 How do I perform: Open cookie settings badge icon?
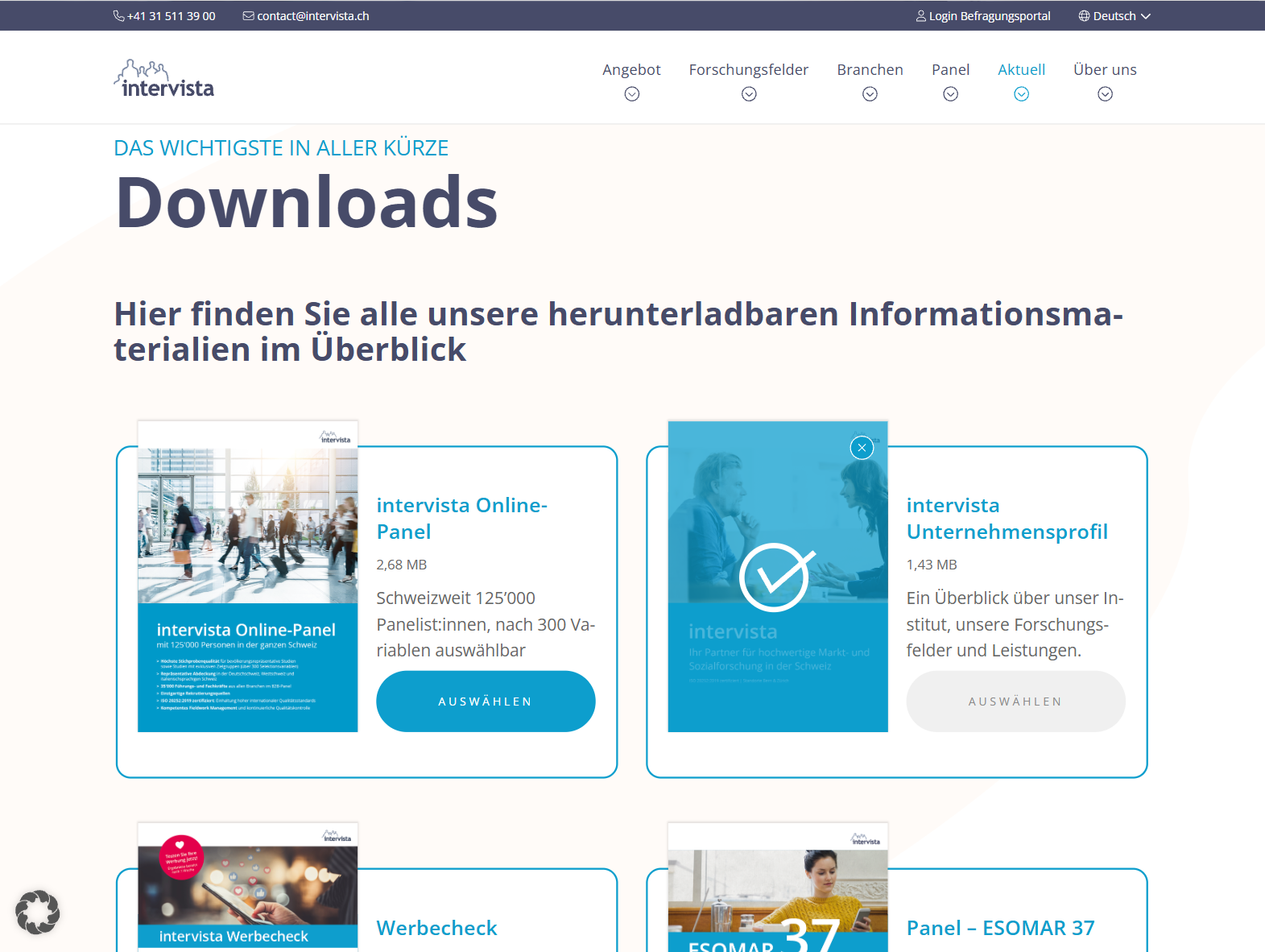pos(38,913)
